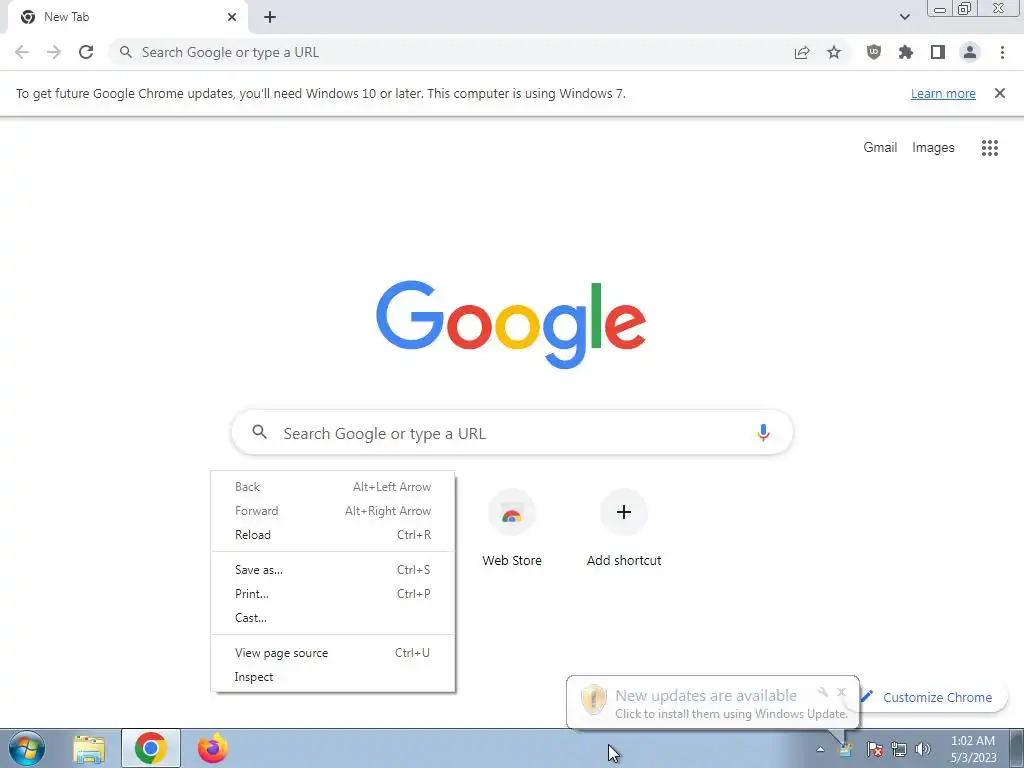Click Back entry in context menu

(x=332, y=487)
